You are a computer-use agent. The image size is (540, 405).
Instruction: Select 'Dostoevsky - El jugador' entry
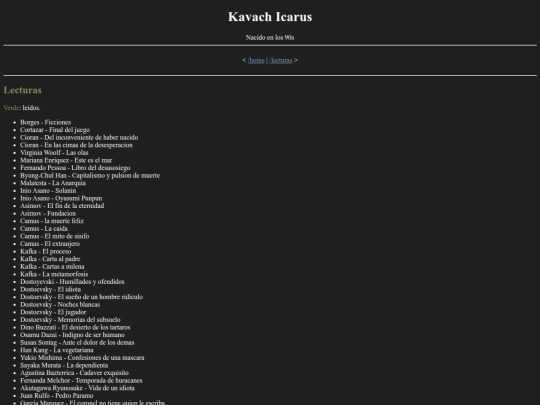coord(53,312)
